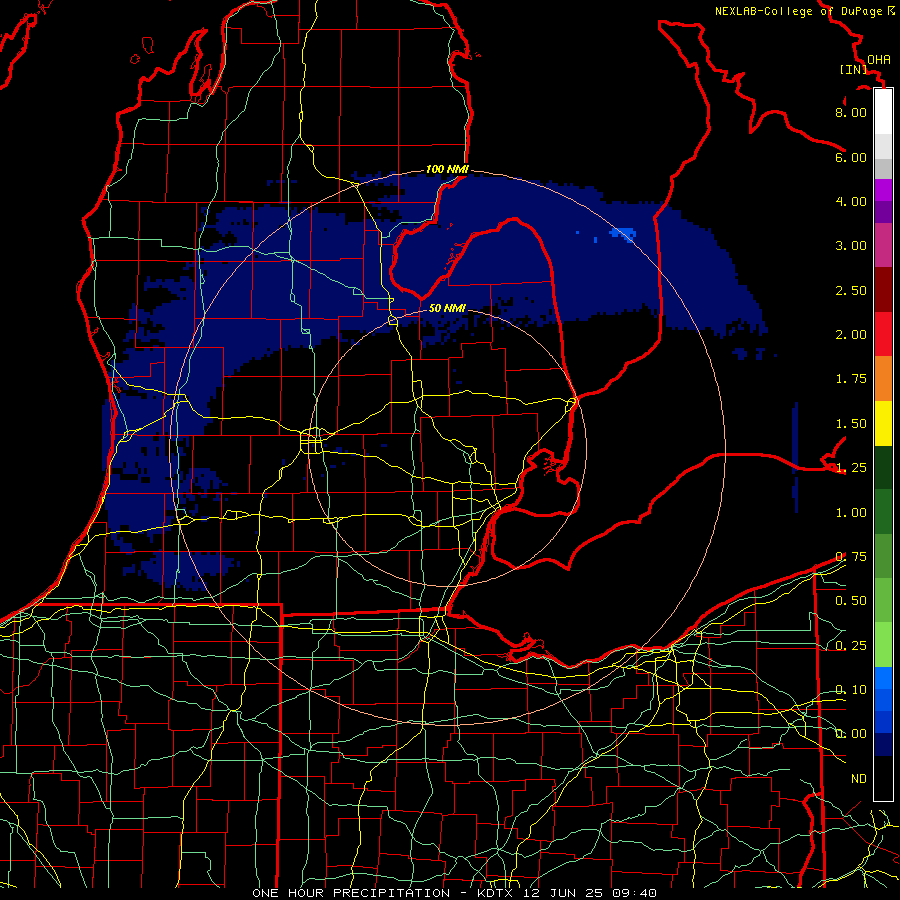Click the 1.75 legend value

[851, 379]
